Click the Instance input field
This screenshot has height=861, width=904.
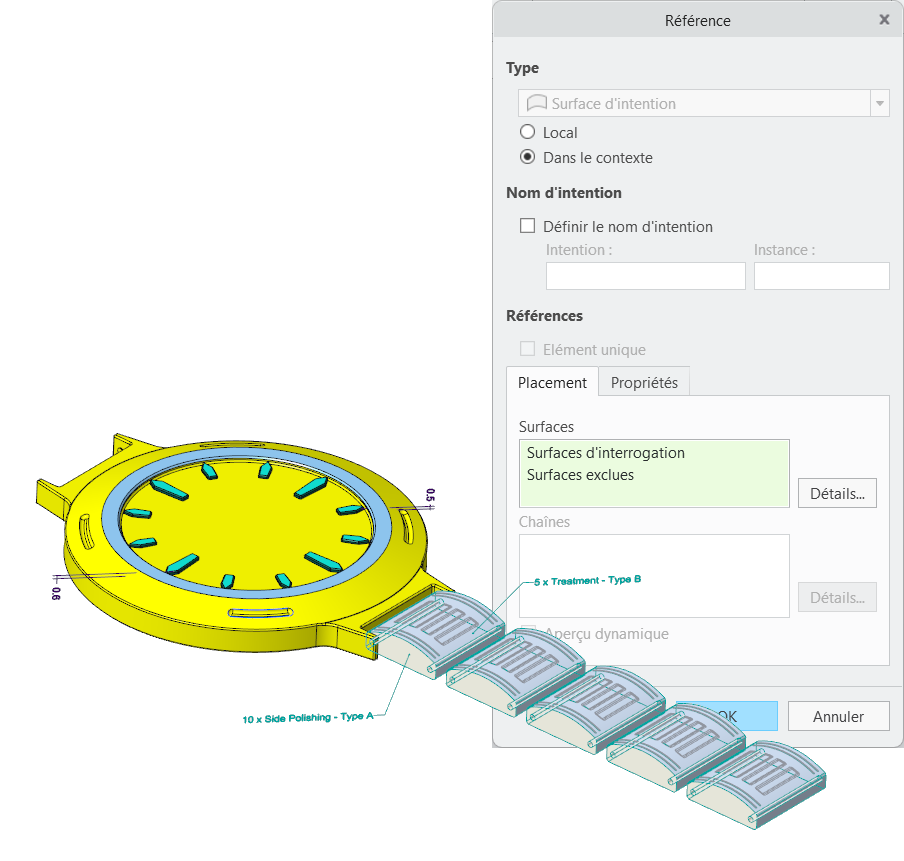point(821,276)
